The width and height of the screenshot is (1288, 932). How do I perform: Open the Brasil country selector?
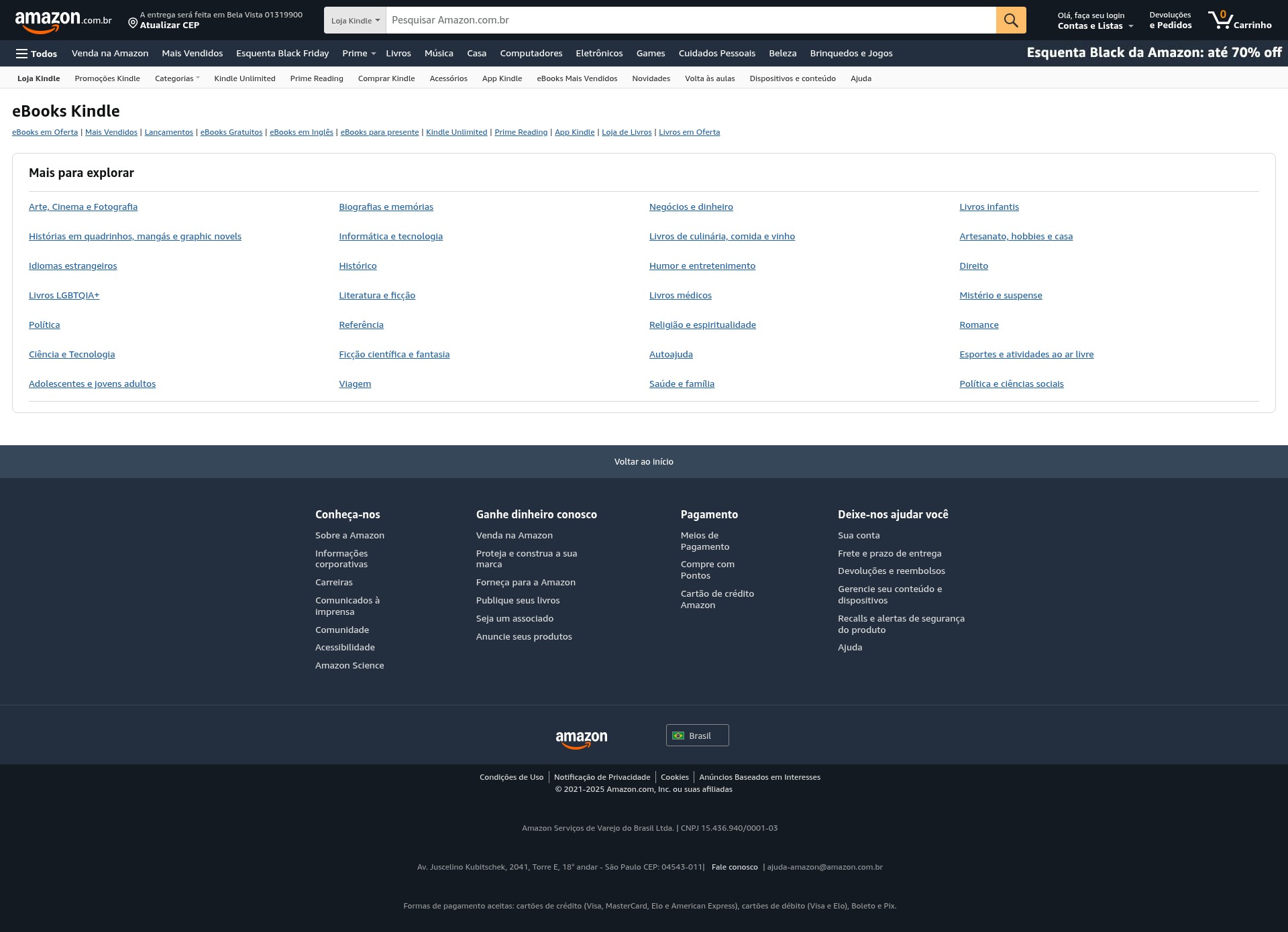pos(697,736)
